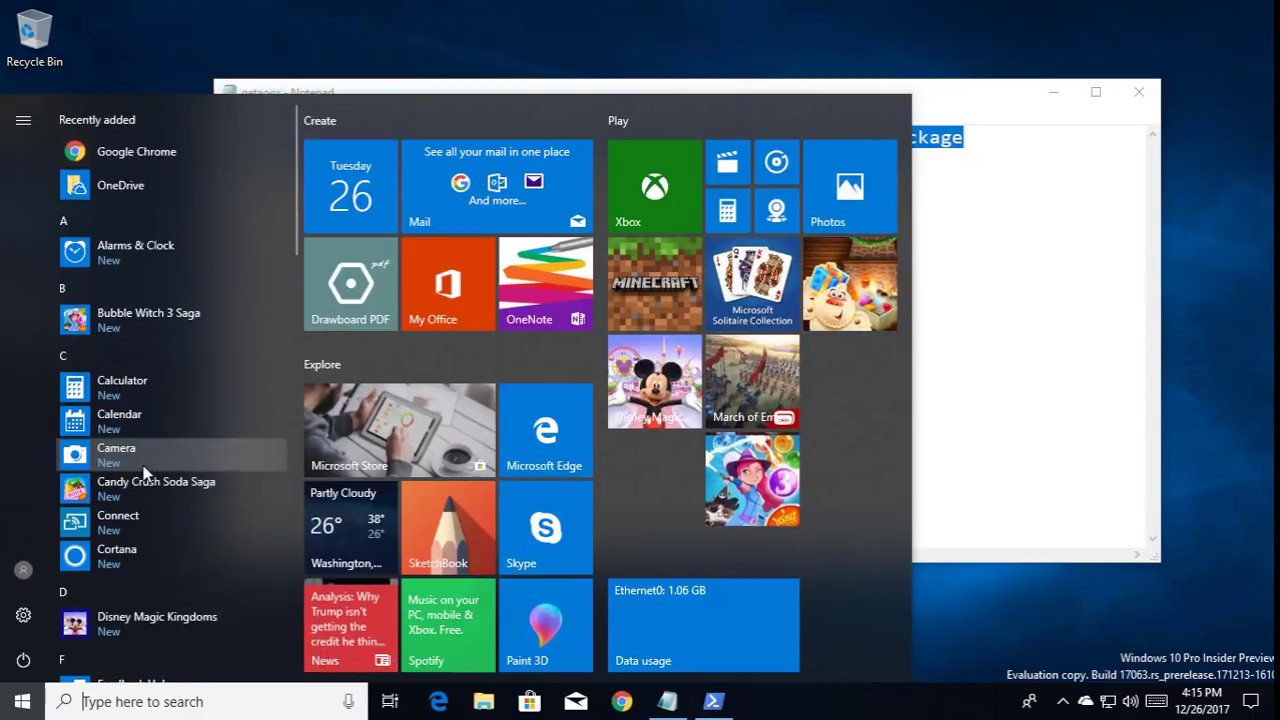This screenshot has height=720, width=1280.
Task: Expand the Start menu hamburger button
Action: pyautogui.click(x=23, y=120)
